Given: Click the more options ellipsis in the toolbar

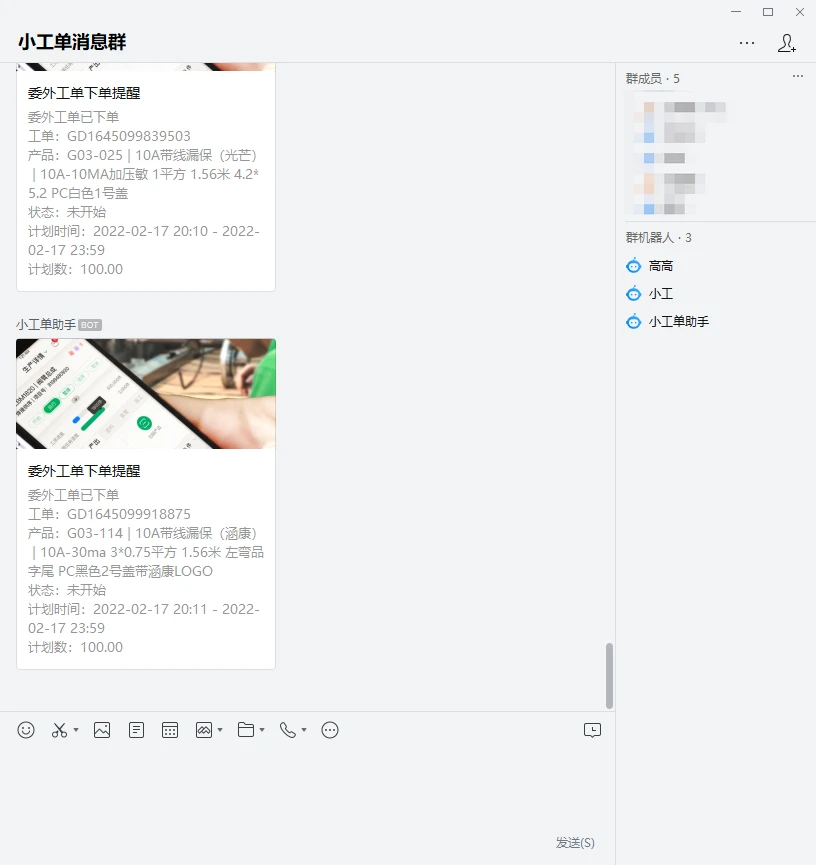Looking at the screenshot, I should (x=330, y=730).
